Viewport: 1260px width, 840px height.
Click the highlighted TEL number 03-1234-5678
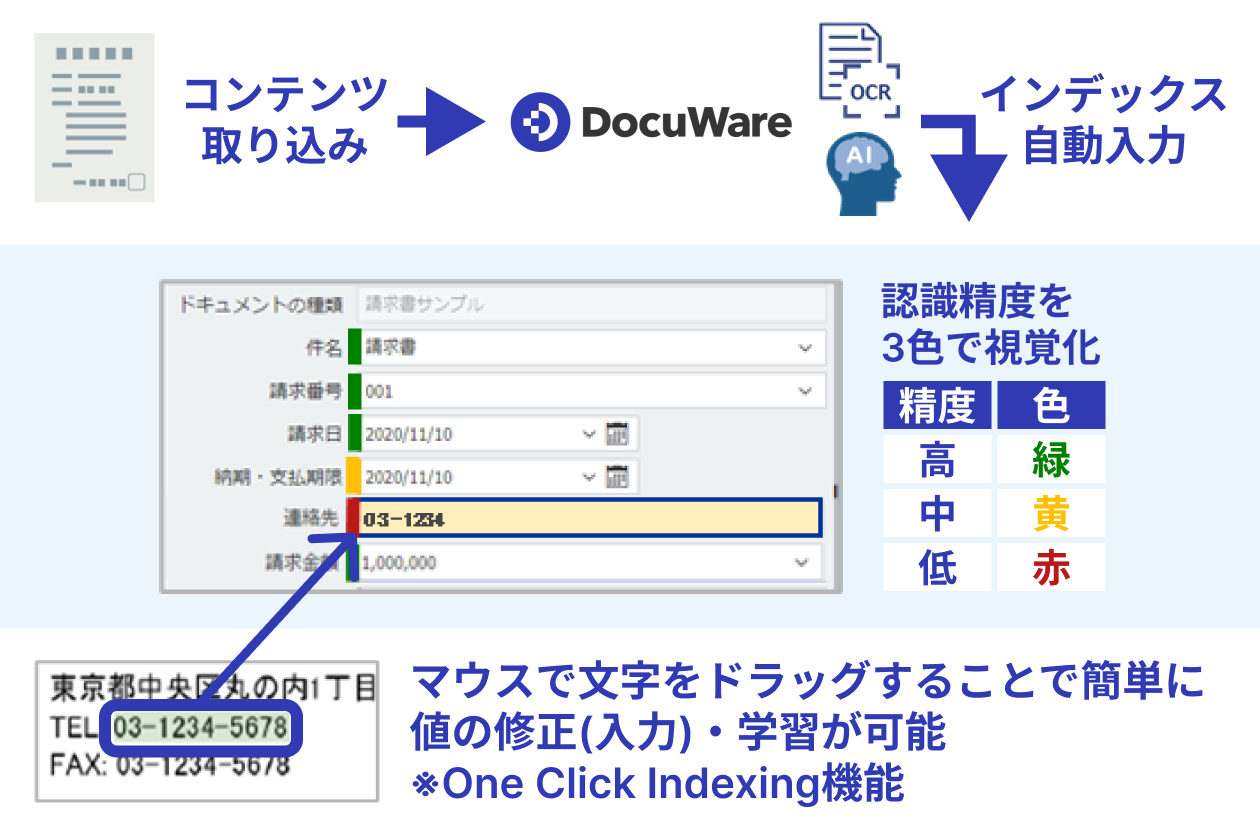click(x=201, y=728)
